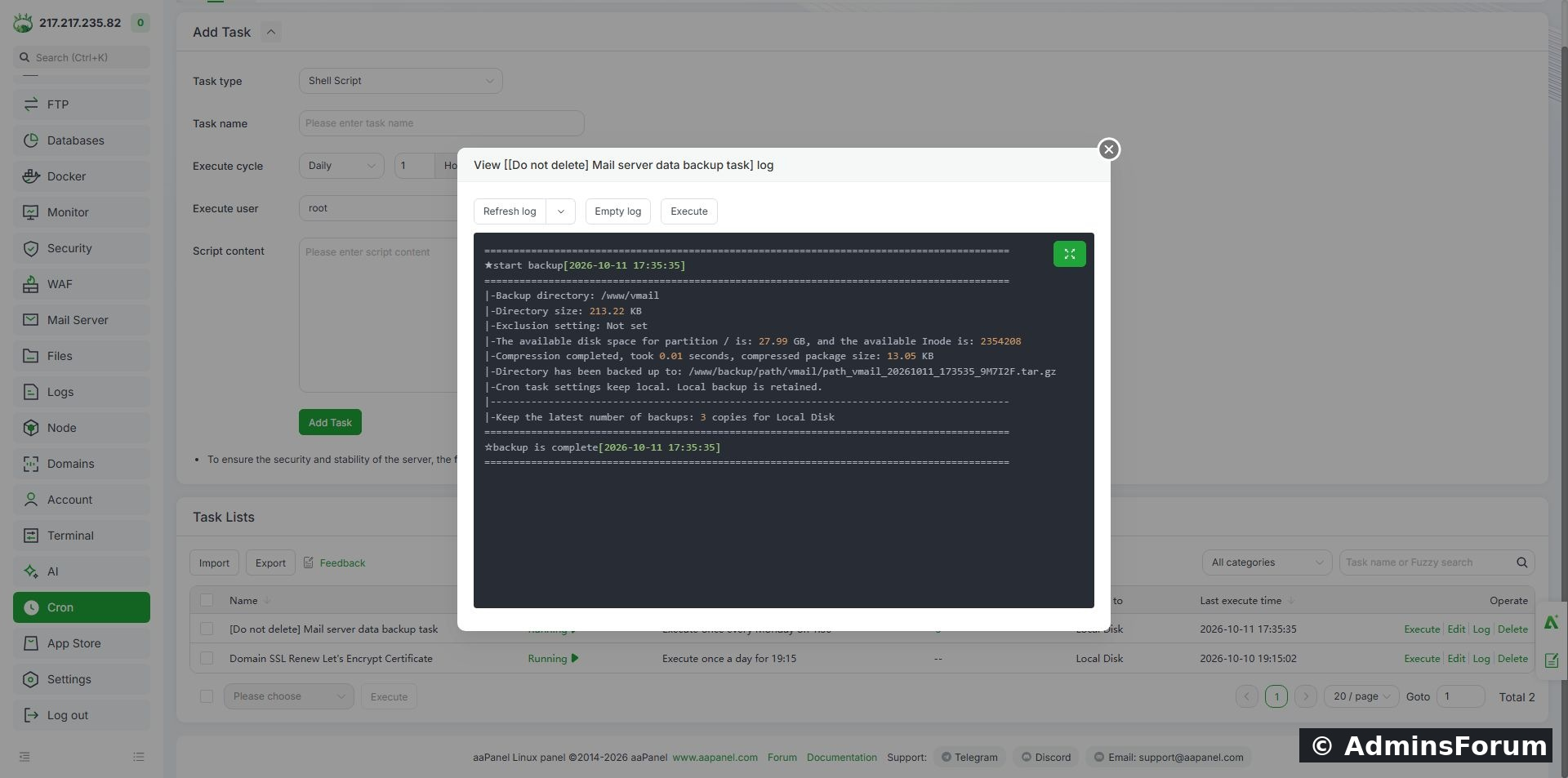Click Execute in the log dialog

point(689,211)
